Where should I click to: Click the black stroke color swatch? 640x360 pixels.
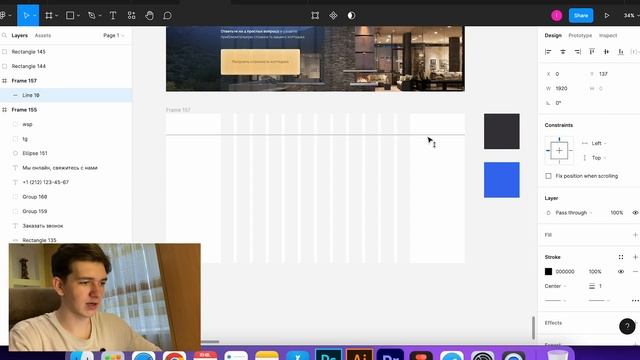tap(548, 271)
